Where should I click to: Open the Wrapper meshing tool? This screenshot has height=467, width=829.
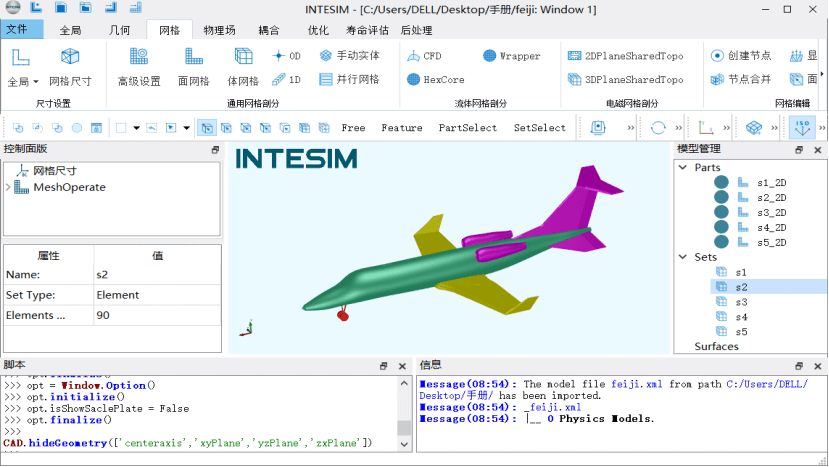511,56
